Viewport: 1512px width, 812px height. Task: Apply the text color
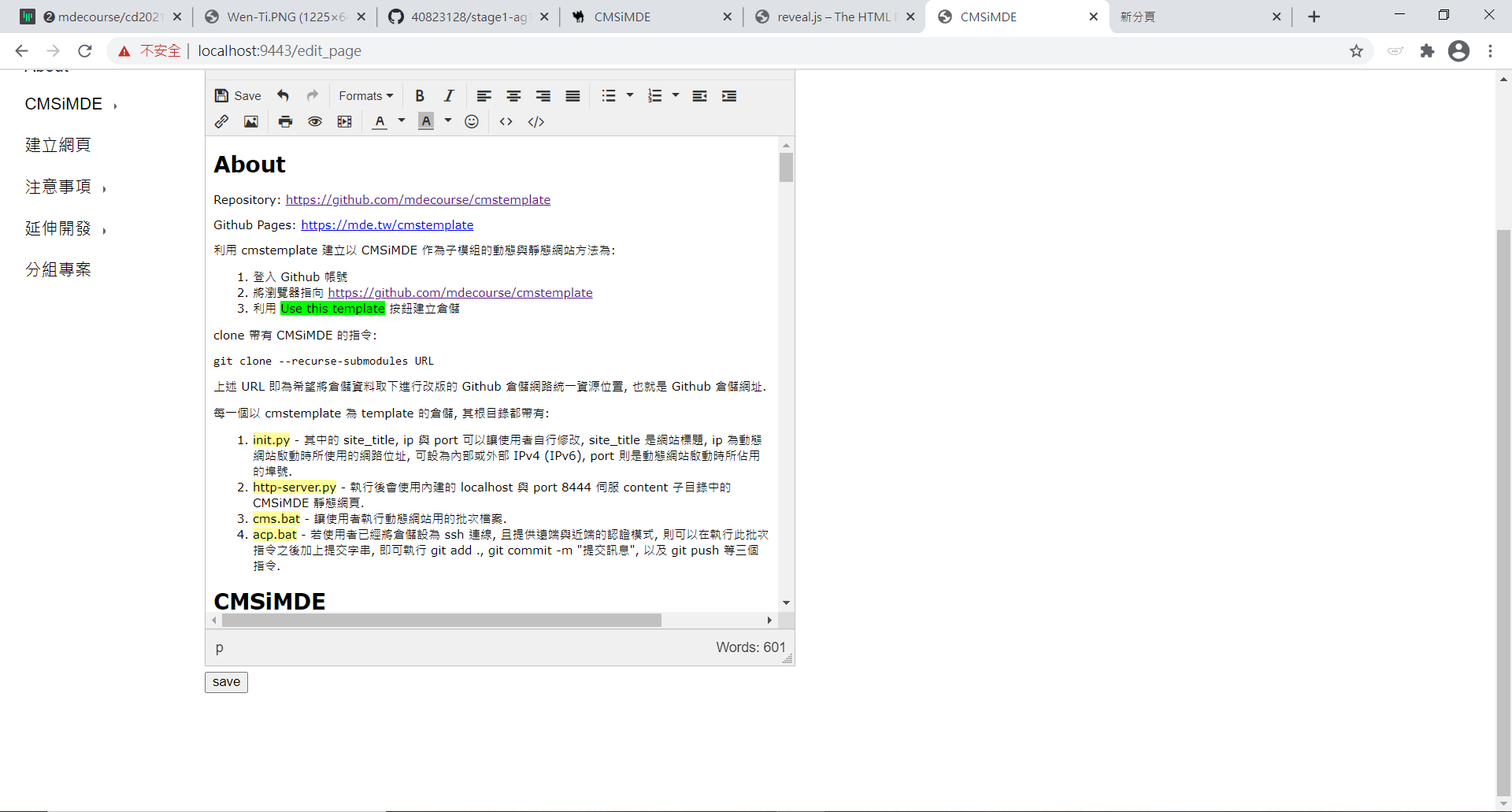380,121
